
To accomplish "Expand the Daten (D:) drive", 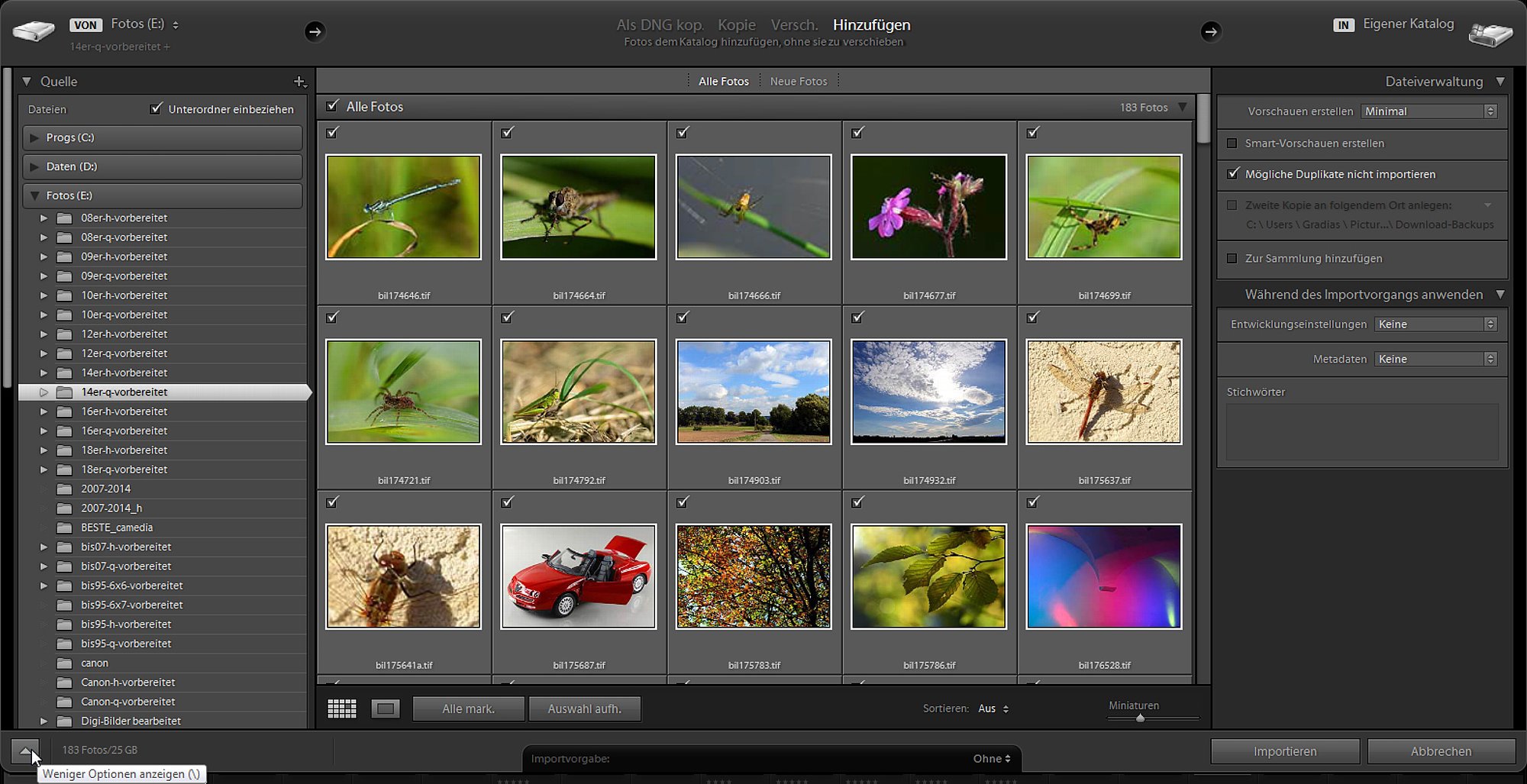I will (x=34, y=166).
